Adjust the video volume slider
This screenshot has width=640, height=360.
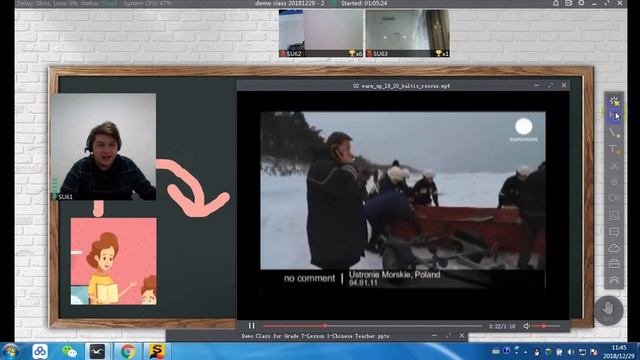547,326
